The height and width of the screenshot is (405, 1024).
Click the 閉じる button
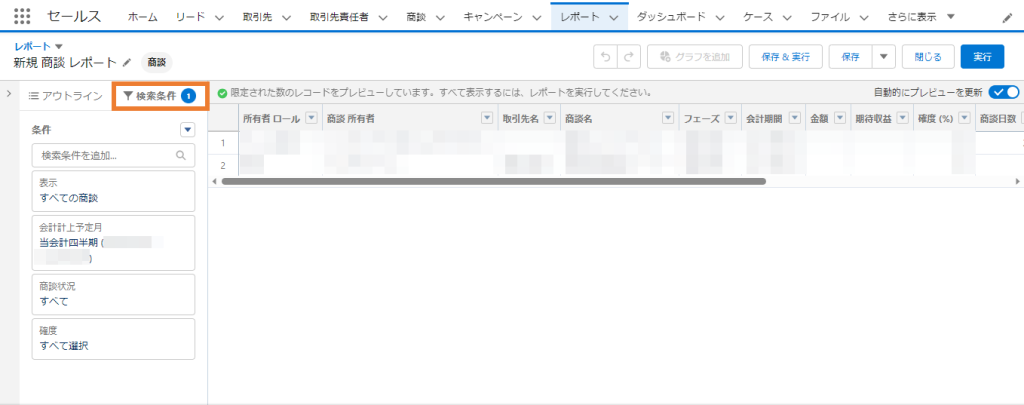(928, 57)
